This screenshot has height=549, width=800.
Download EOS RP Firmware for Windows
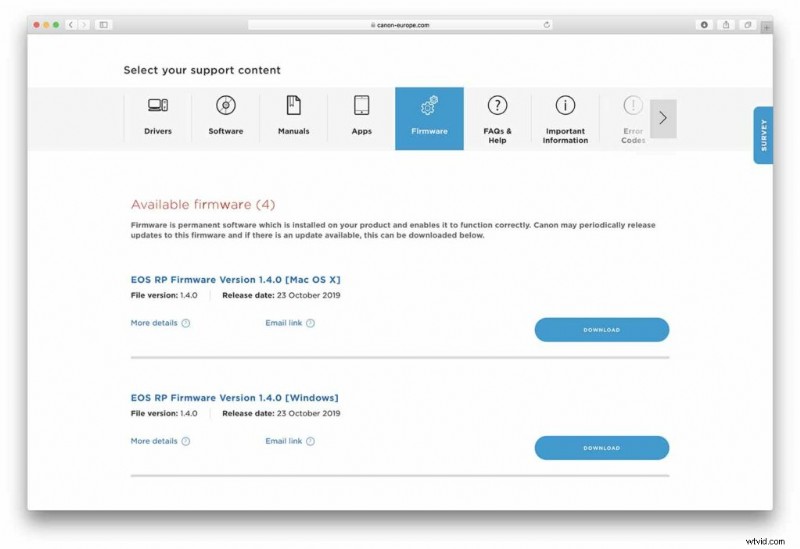coord(601,448)
